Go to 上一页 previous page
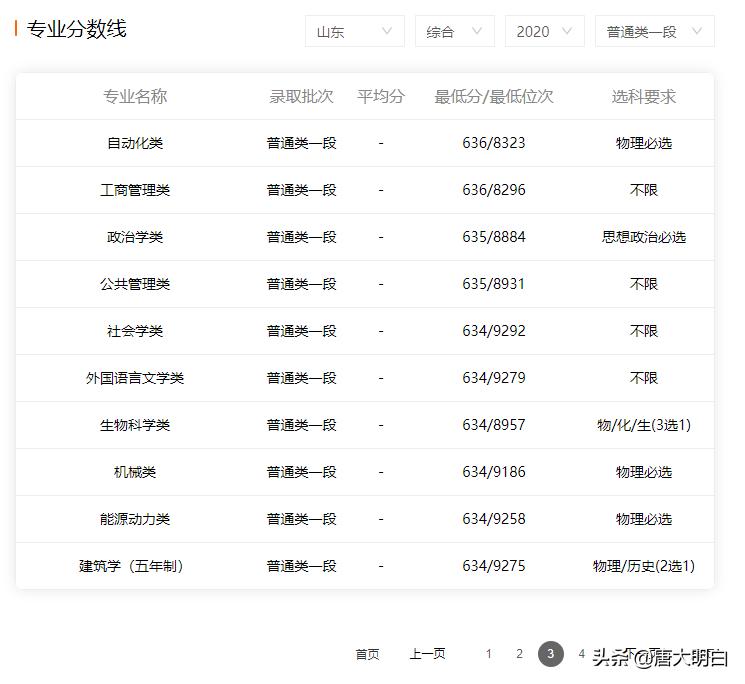Screen dimensions: 745x684 coord(427,654)
